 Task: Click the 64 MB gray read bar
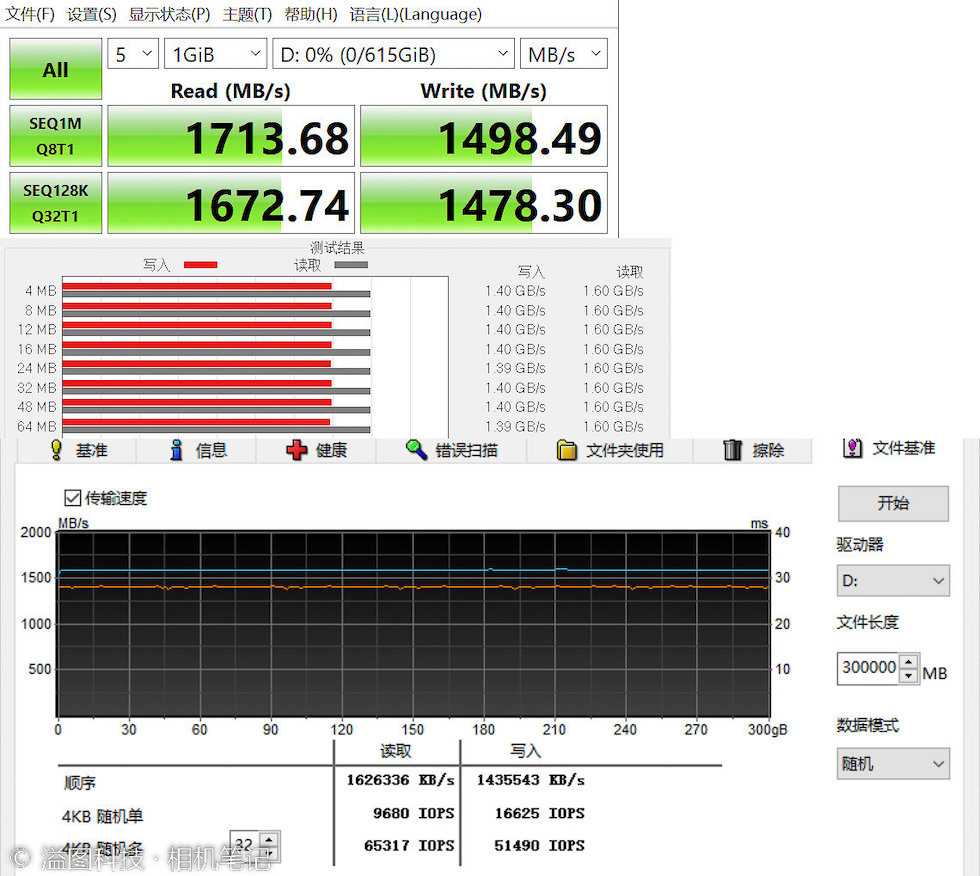[x=216, y=430]
